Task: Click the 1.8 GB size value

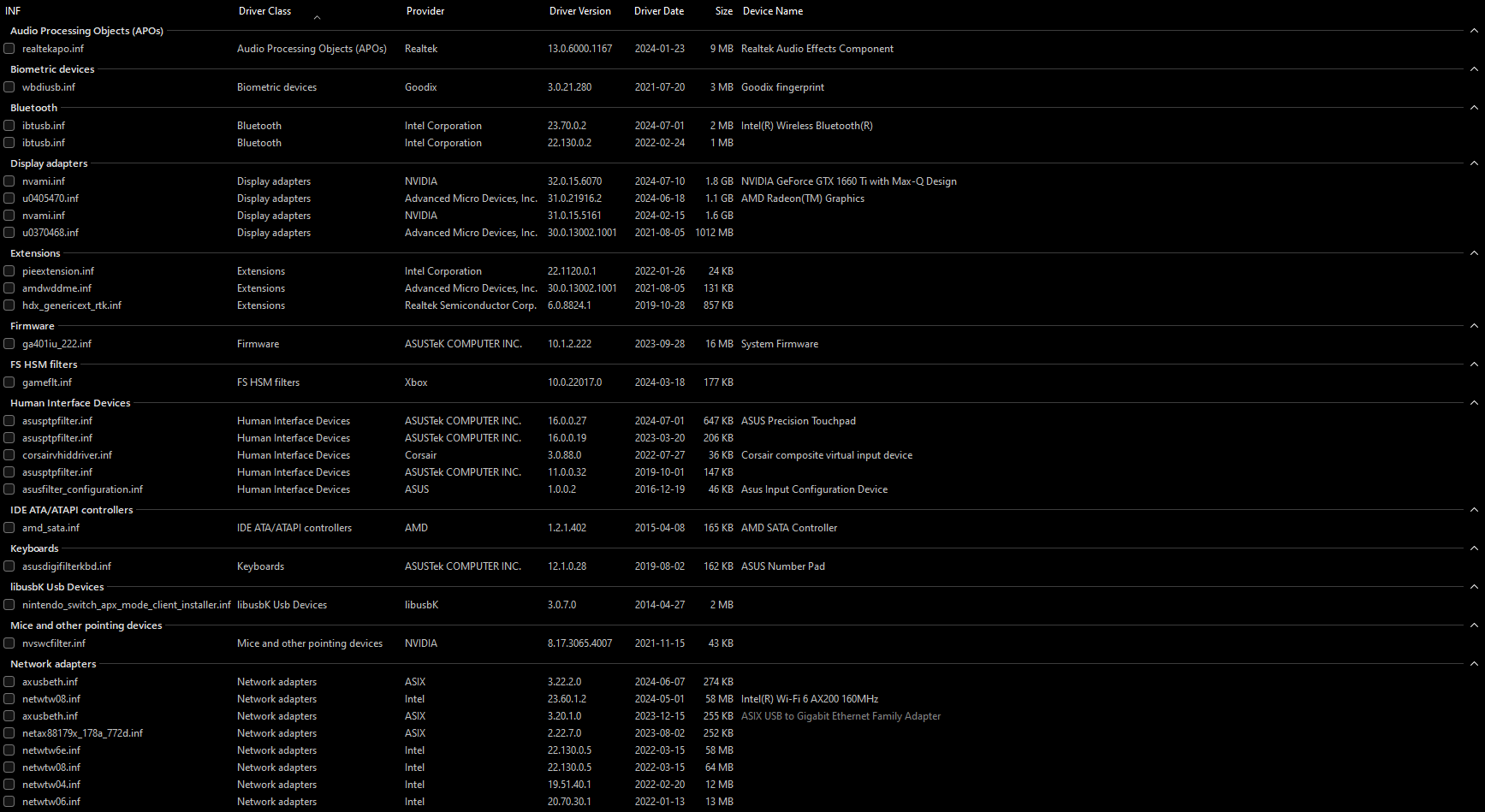Action: (x=719, y=181)
